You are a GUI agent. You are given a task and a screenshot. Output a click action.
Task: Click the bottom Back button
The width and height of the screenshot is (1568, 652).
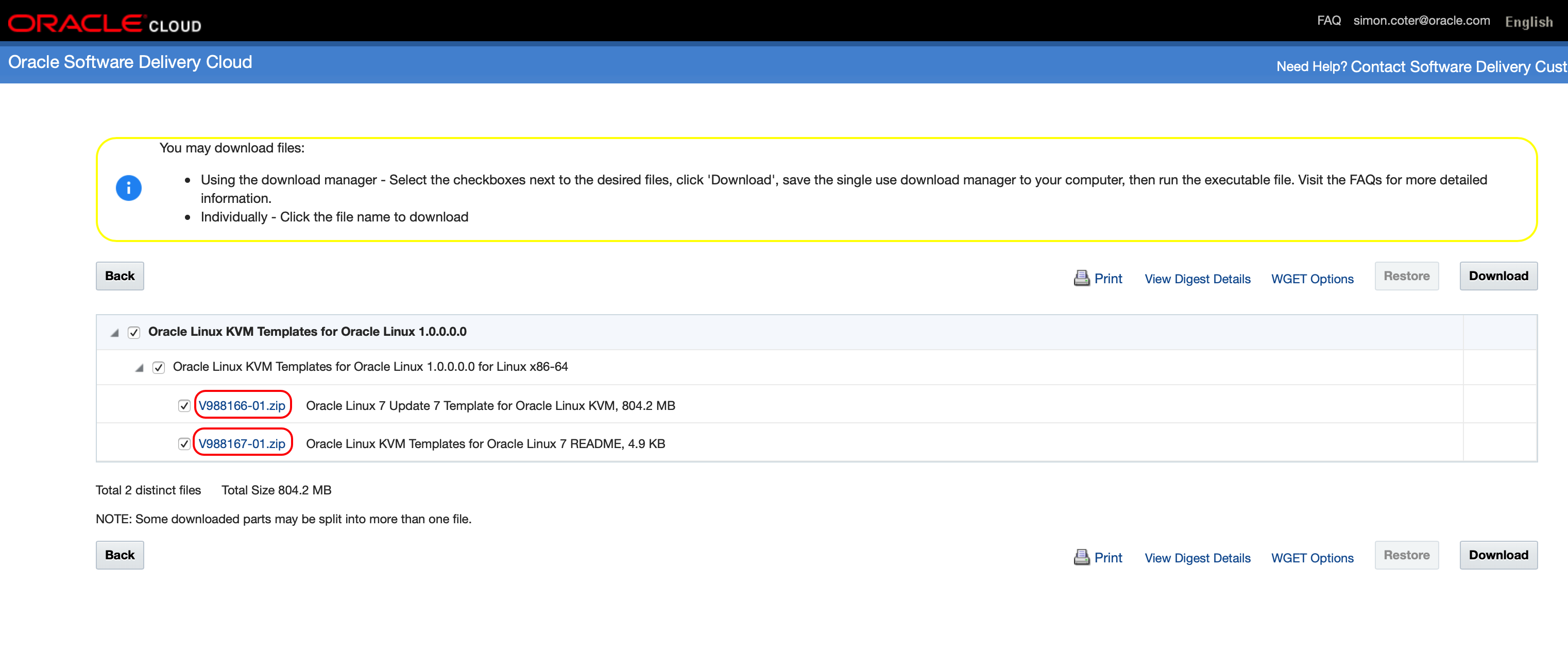[x=120, y=555]
